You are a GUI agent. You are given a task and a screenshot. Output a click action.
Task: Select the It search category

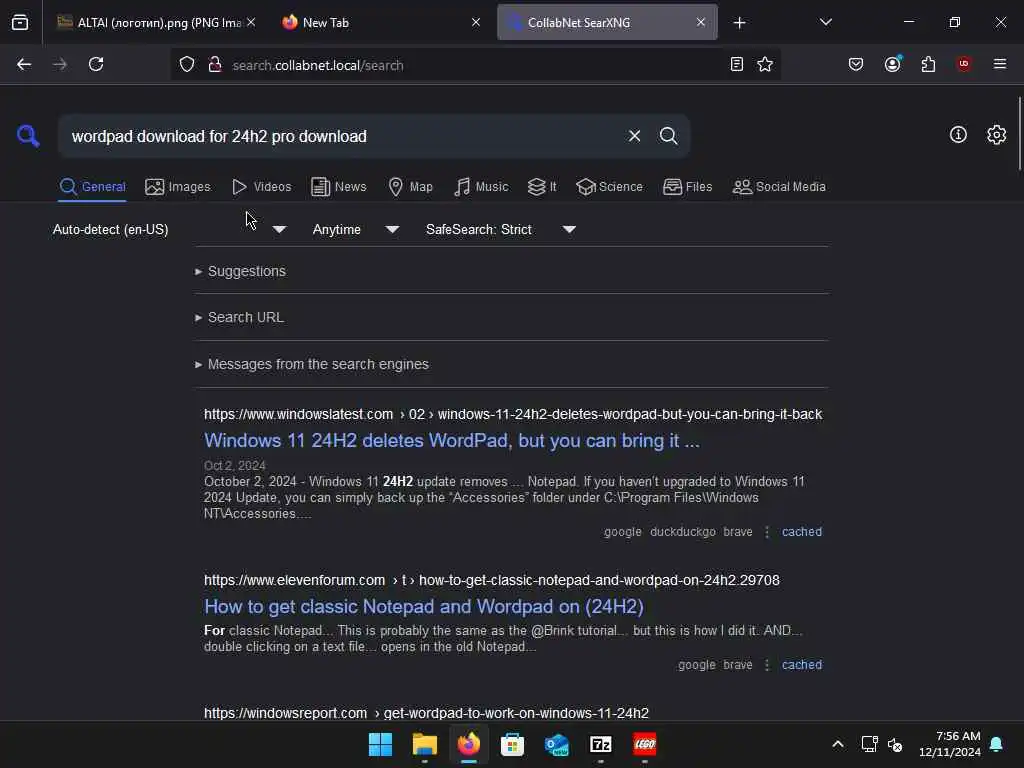coord(542,187)
